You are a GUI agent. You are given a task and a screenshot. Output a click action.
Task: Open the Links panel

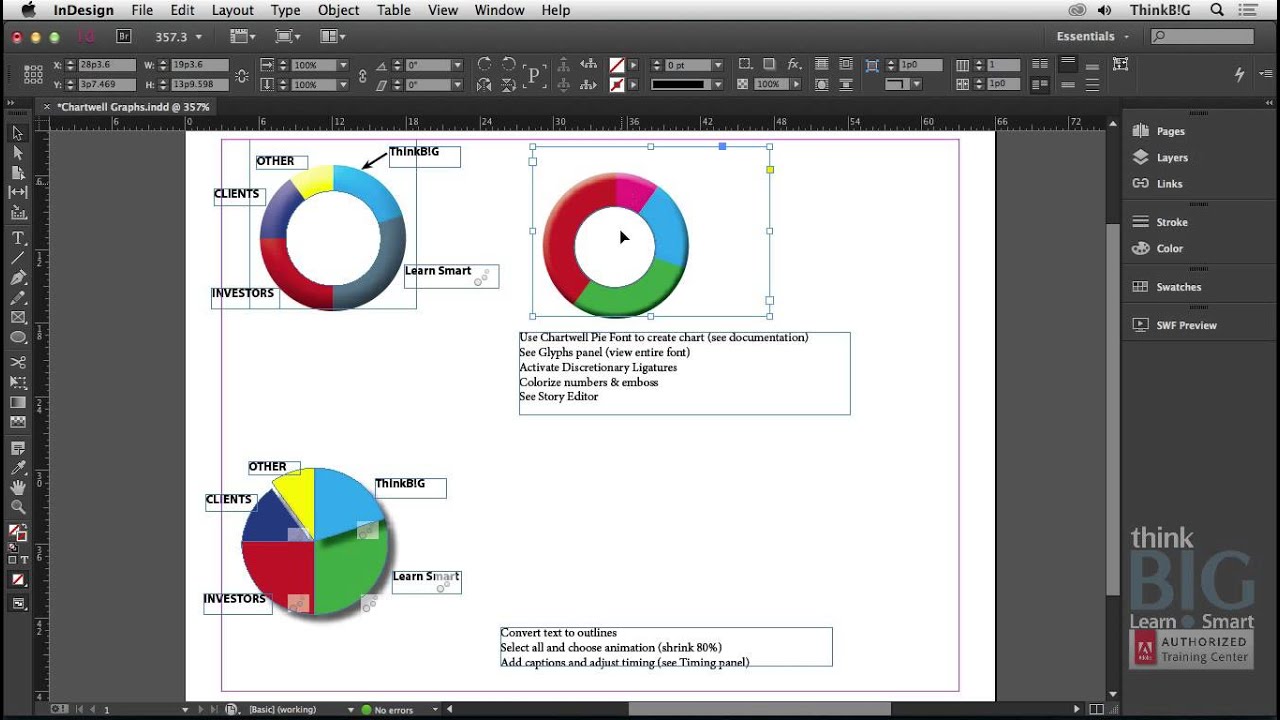click(1169, 183)
